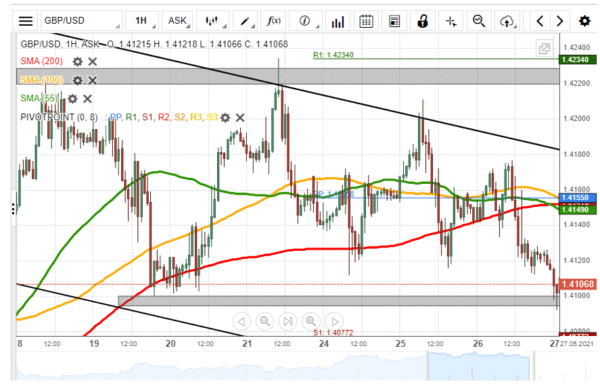600x386 pixels.
Task: Detach chart using the pop-out icon
Action: coord(544,49)
